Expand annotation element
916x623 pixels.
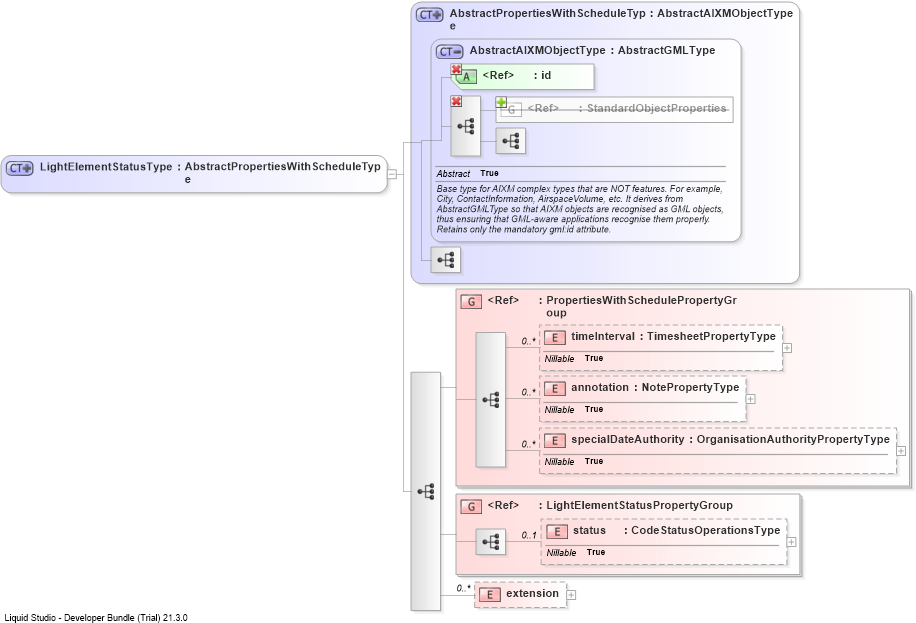(x=751, y=399)
